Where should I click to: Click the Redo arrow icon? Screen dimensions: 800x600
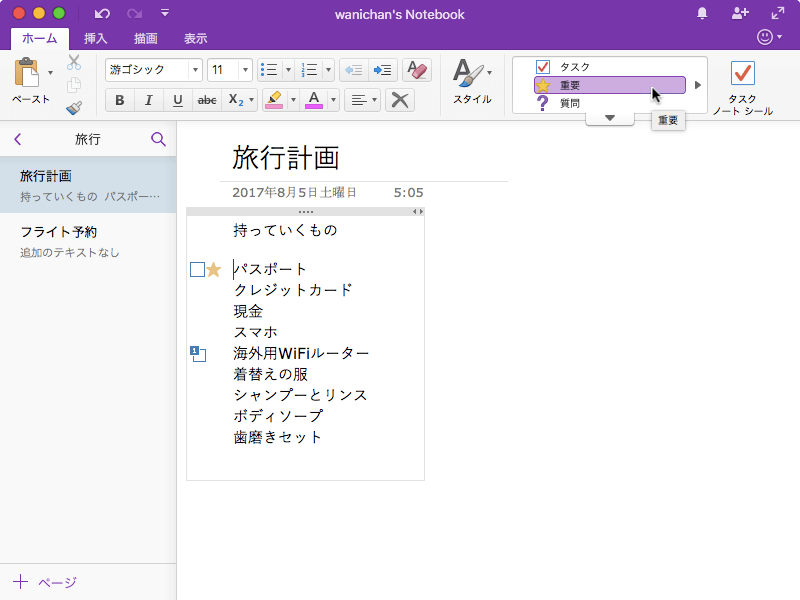click(x=135, y=14)
